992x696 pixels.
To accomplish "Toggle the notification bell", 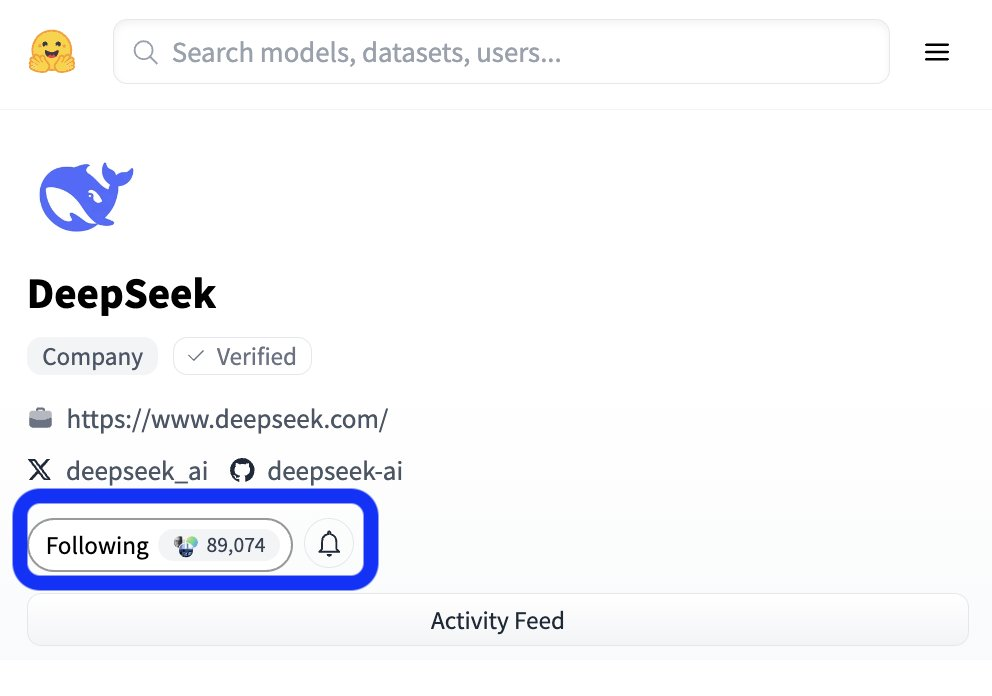I will 329,544.
